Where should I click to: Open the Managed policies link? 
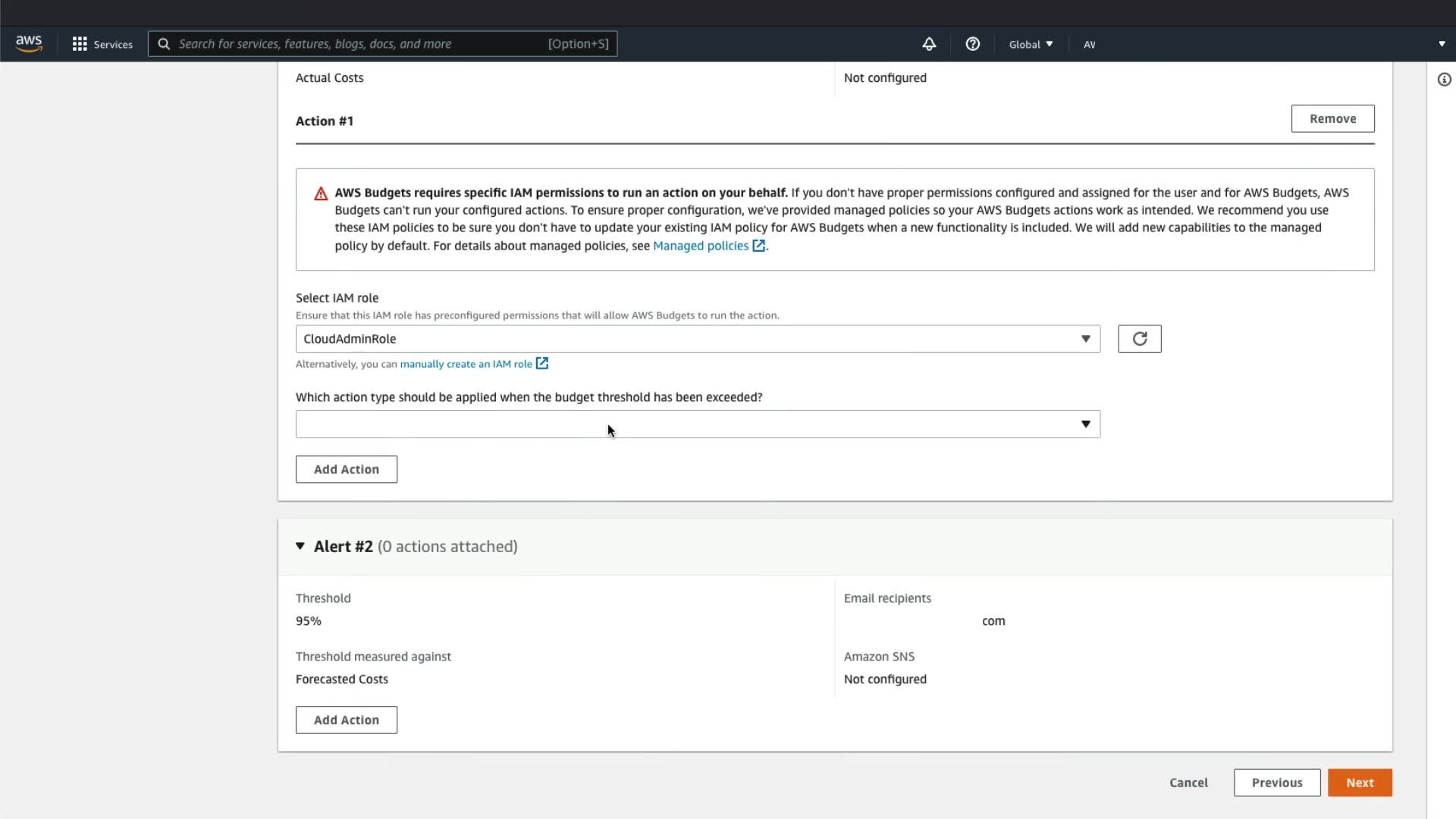point(700,246)
